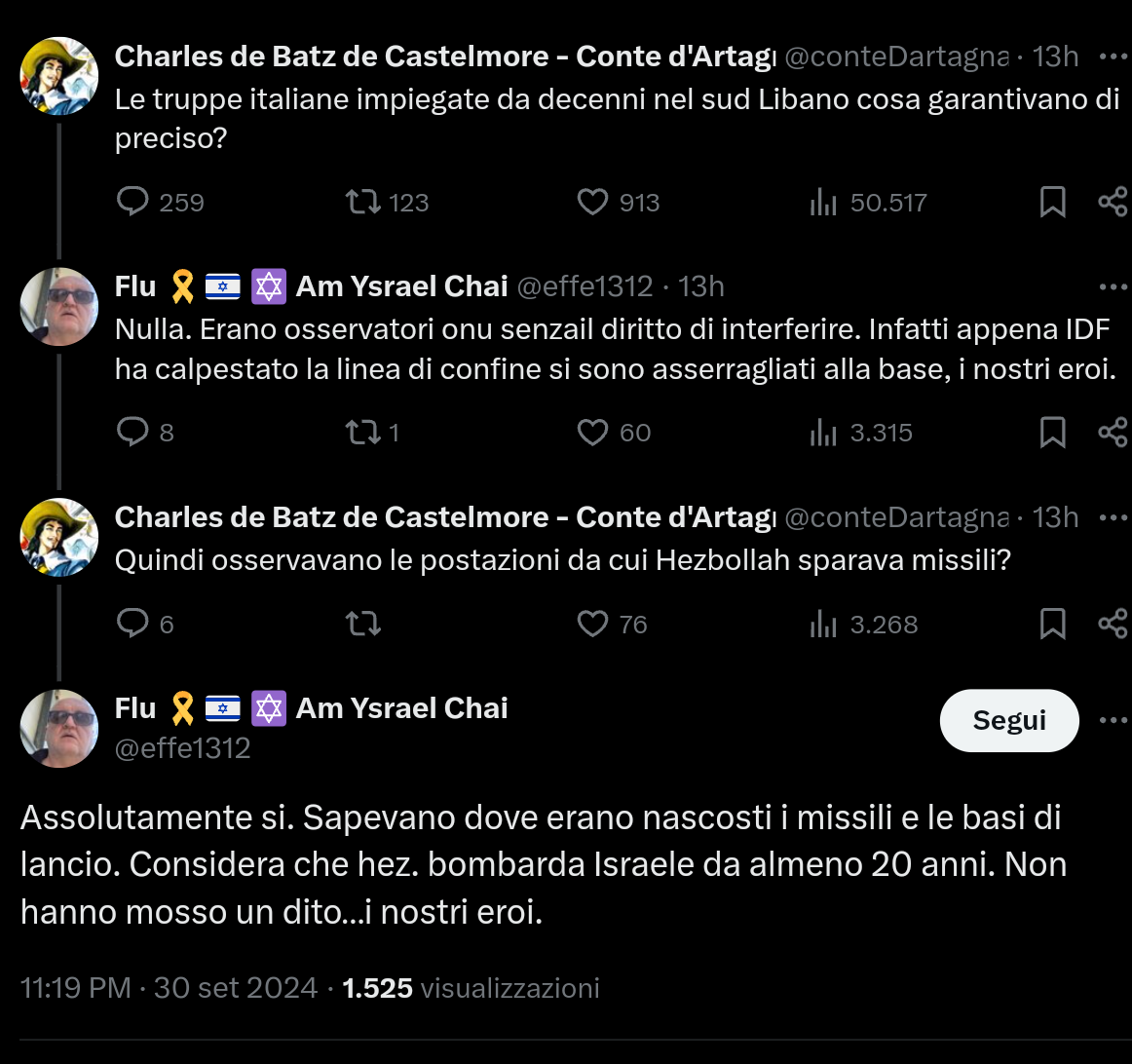Click the retweet icon under Conte d'Artagnan's second tweet
The width and height of the screenshot is (1132, 1064).
pos(362,624)
